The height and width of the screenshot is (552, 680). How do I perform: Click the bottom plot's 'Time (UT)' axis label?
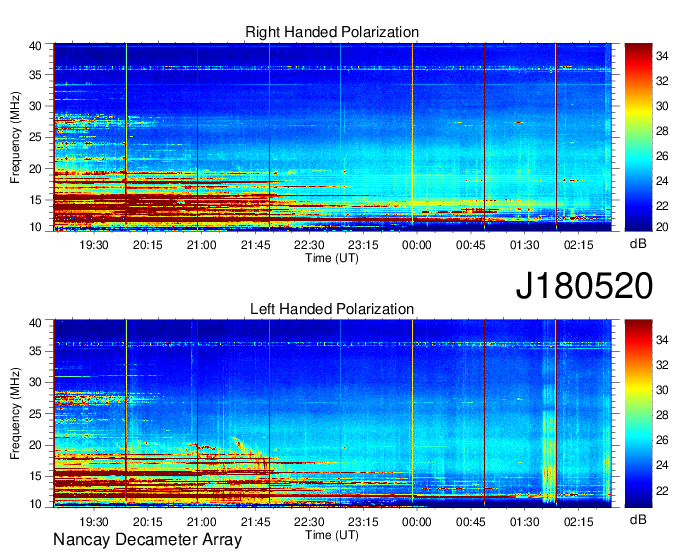(332, 535)
